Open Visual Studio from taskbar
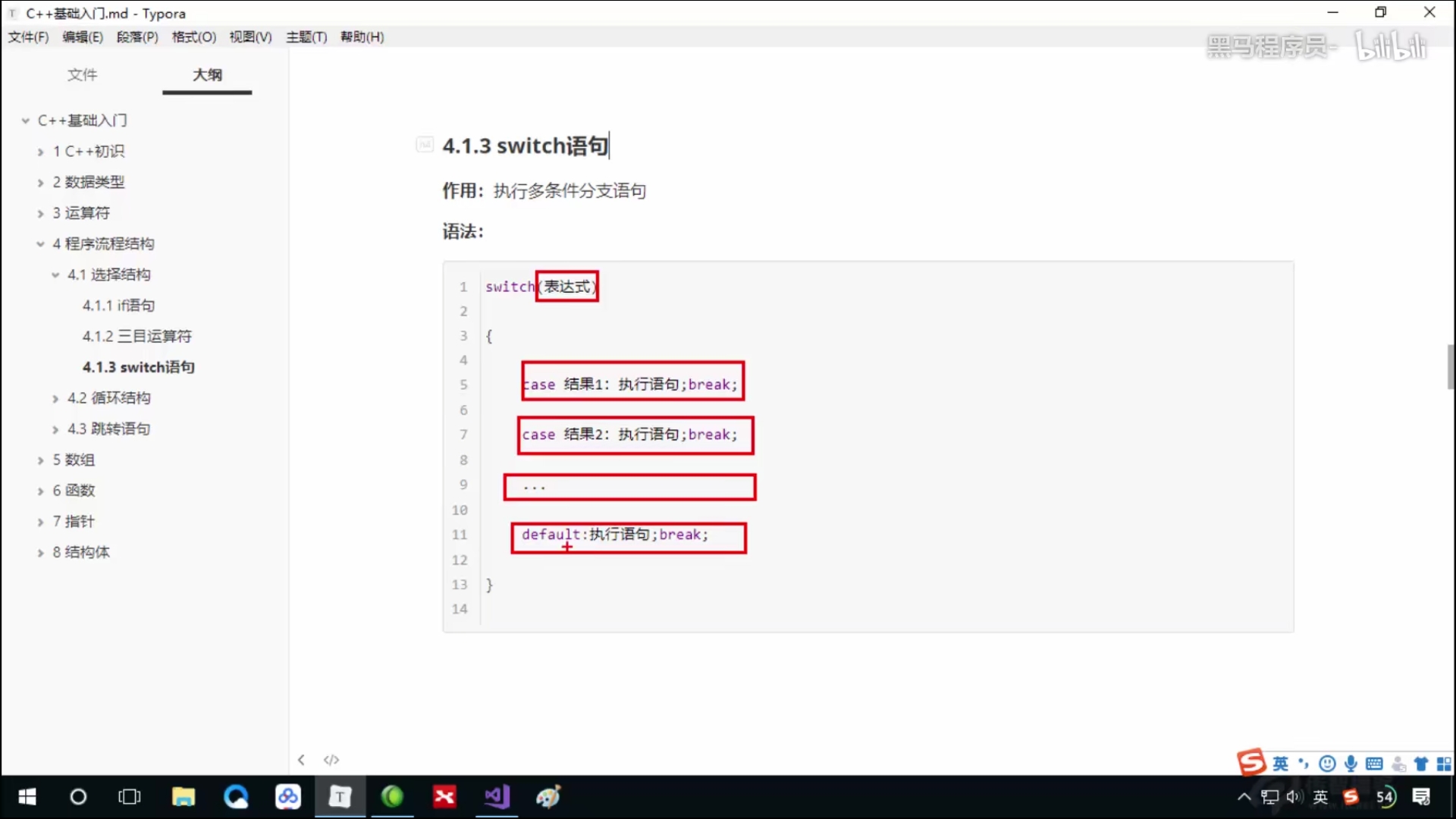The height and width of the screenshot is (819, 1456). pyautogui.click(x=497, y=796)
